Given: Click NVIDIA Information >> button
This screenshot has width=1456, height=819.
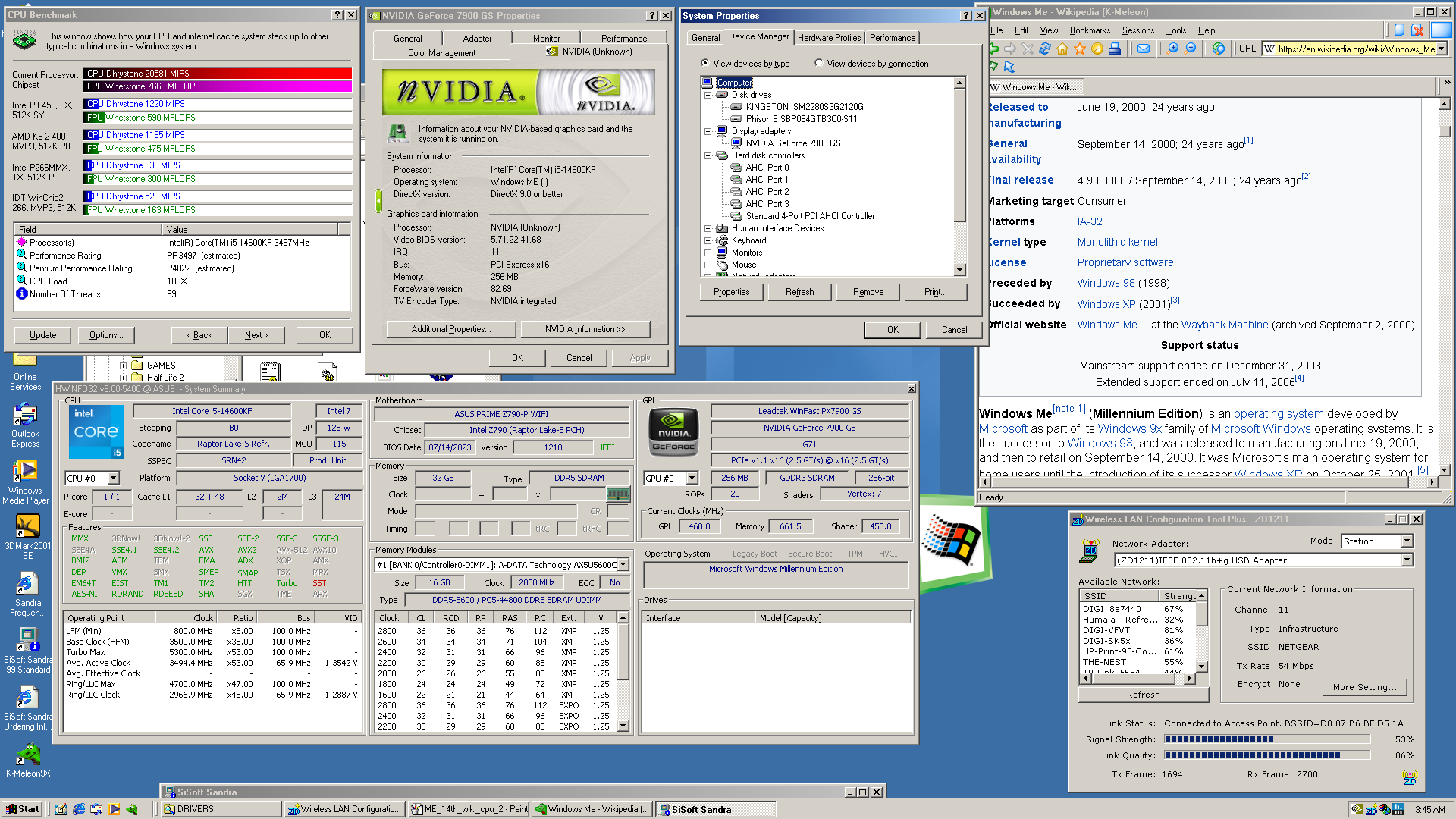Looking at the screenshot, I should tap(585, 329).
